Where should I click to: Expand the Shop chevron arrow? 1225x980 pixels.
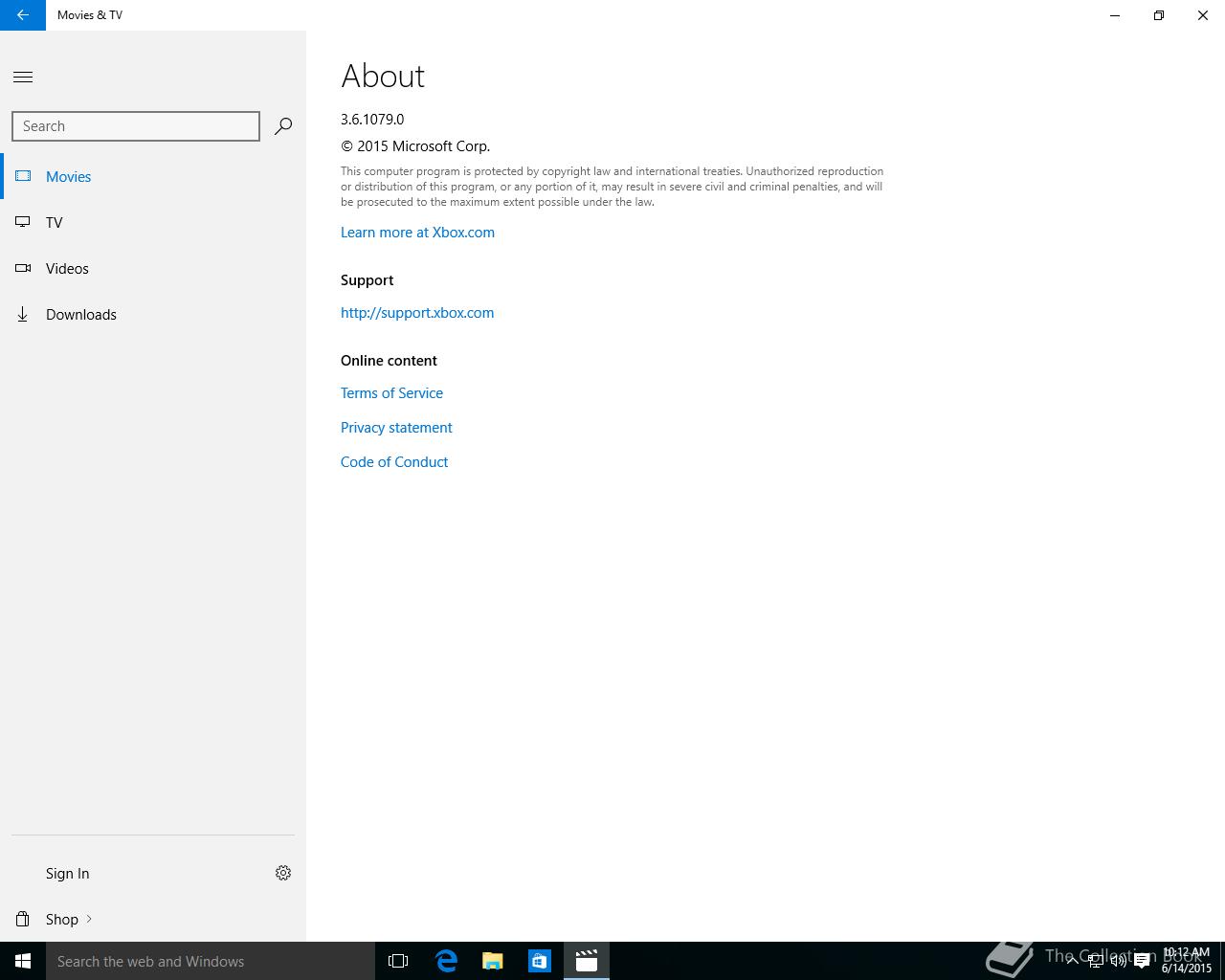click(89, 919)
